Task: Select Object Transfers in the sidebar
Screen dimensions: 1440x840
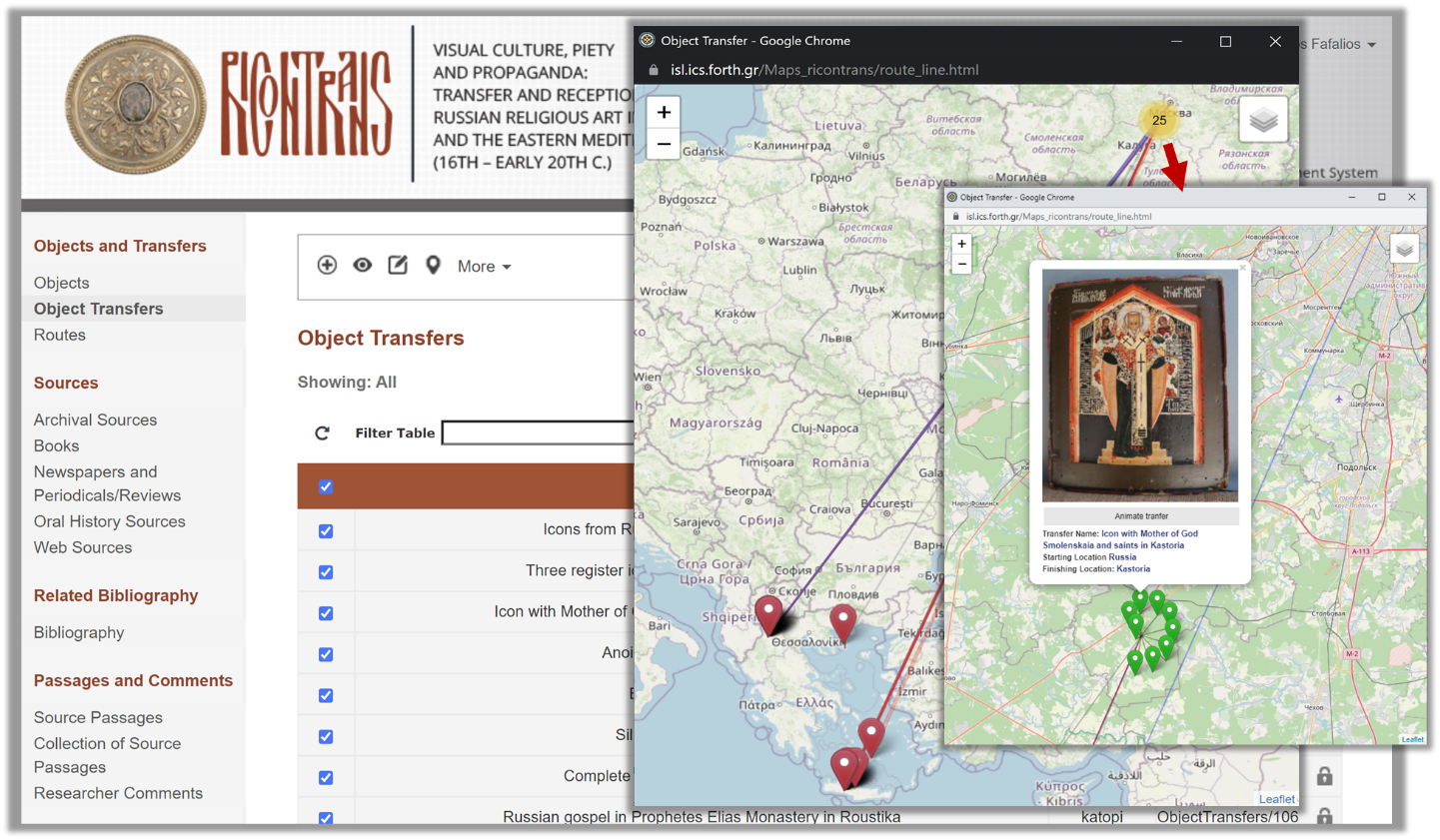Action: pyautogui.click(x=98, y=309)
